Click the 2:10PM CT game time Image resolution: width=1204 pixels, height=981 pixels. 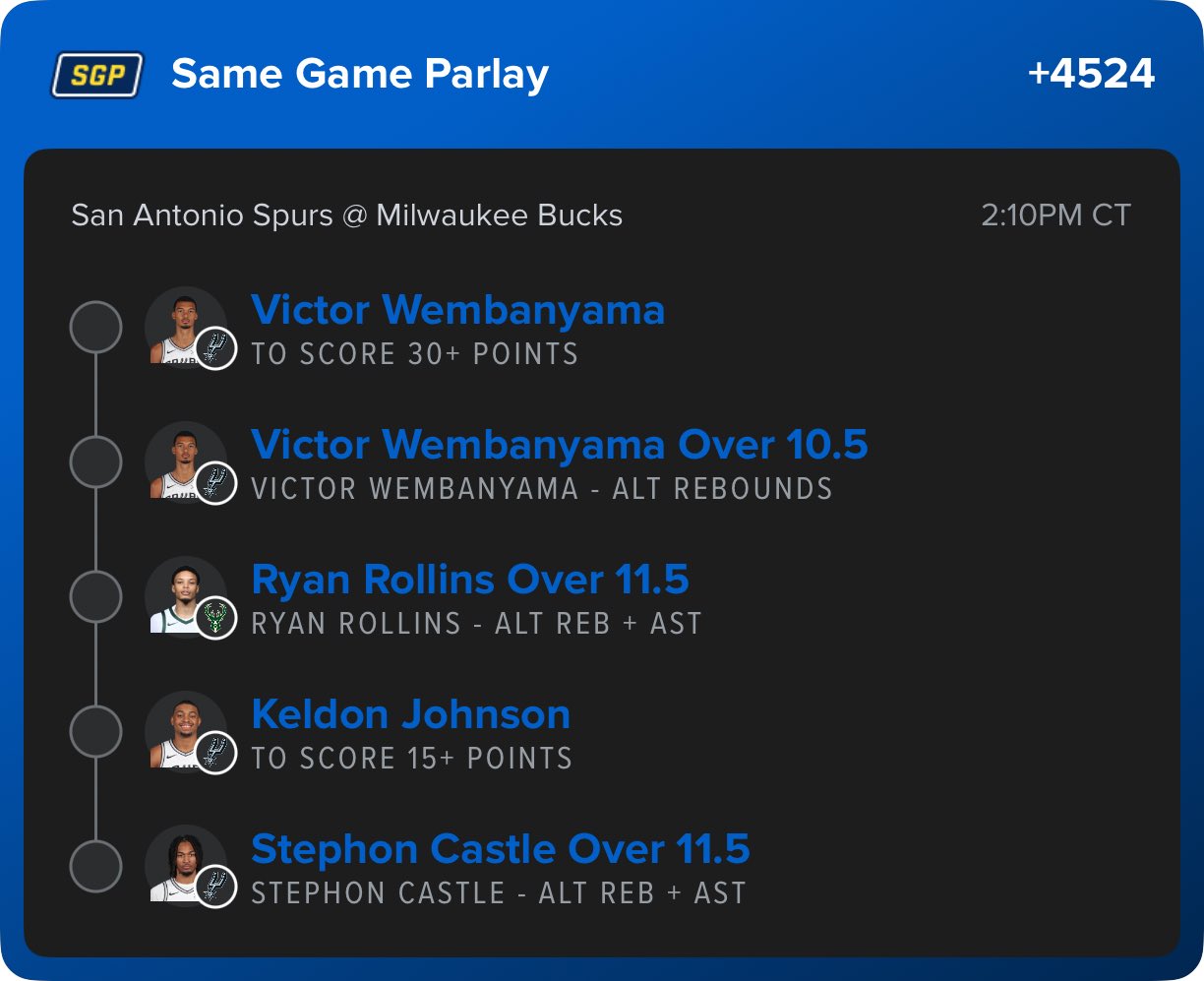pyautogui.click(x=1055, y=215)
